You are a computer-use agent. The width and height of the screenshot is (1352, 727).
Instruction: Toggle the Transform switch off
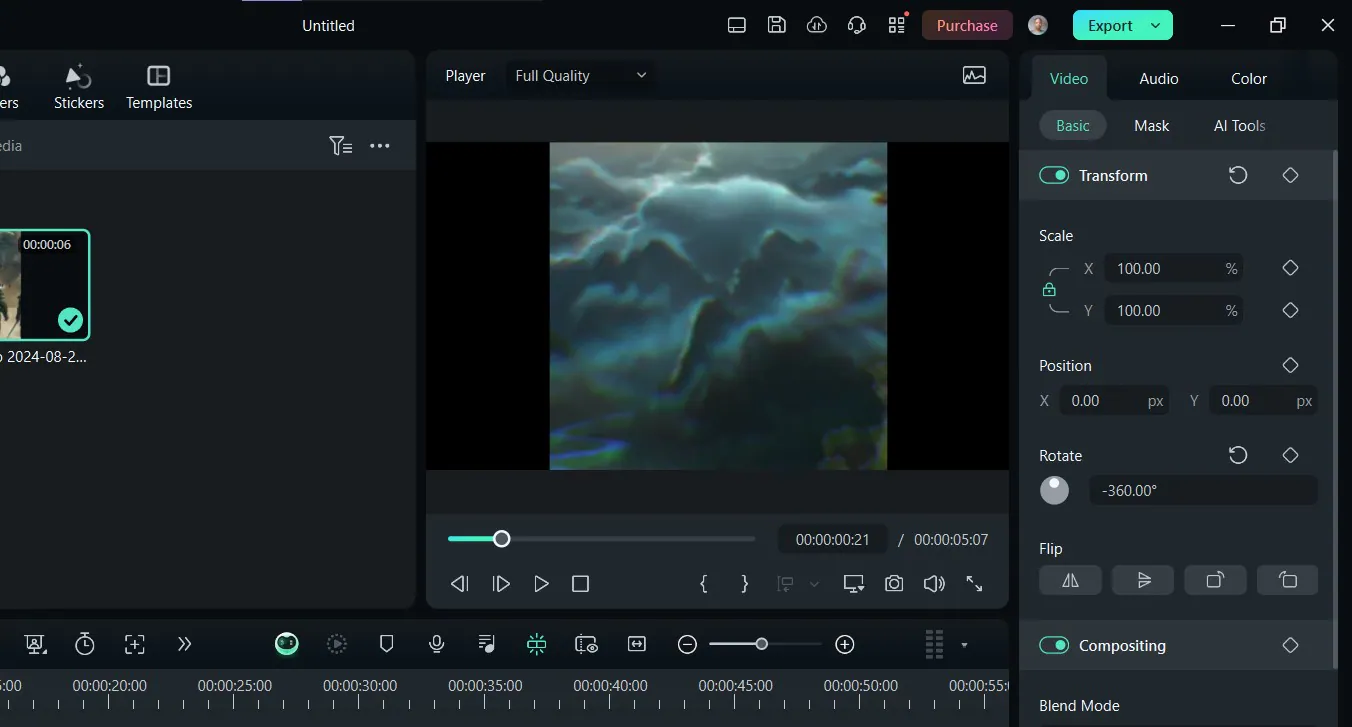(x=1054, y=175)
